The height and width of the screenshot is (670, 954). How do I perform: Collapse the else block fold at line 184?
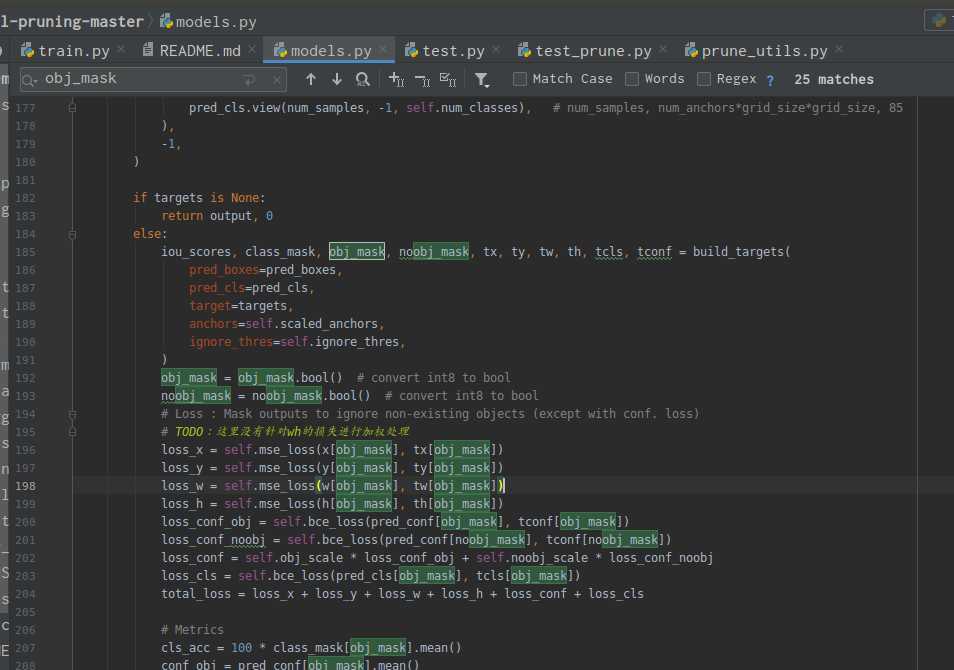[x=72, y=234]
